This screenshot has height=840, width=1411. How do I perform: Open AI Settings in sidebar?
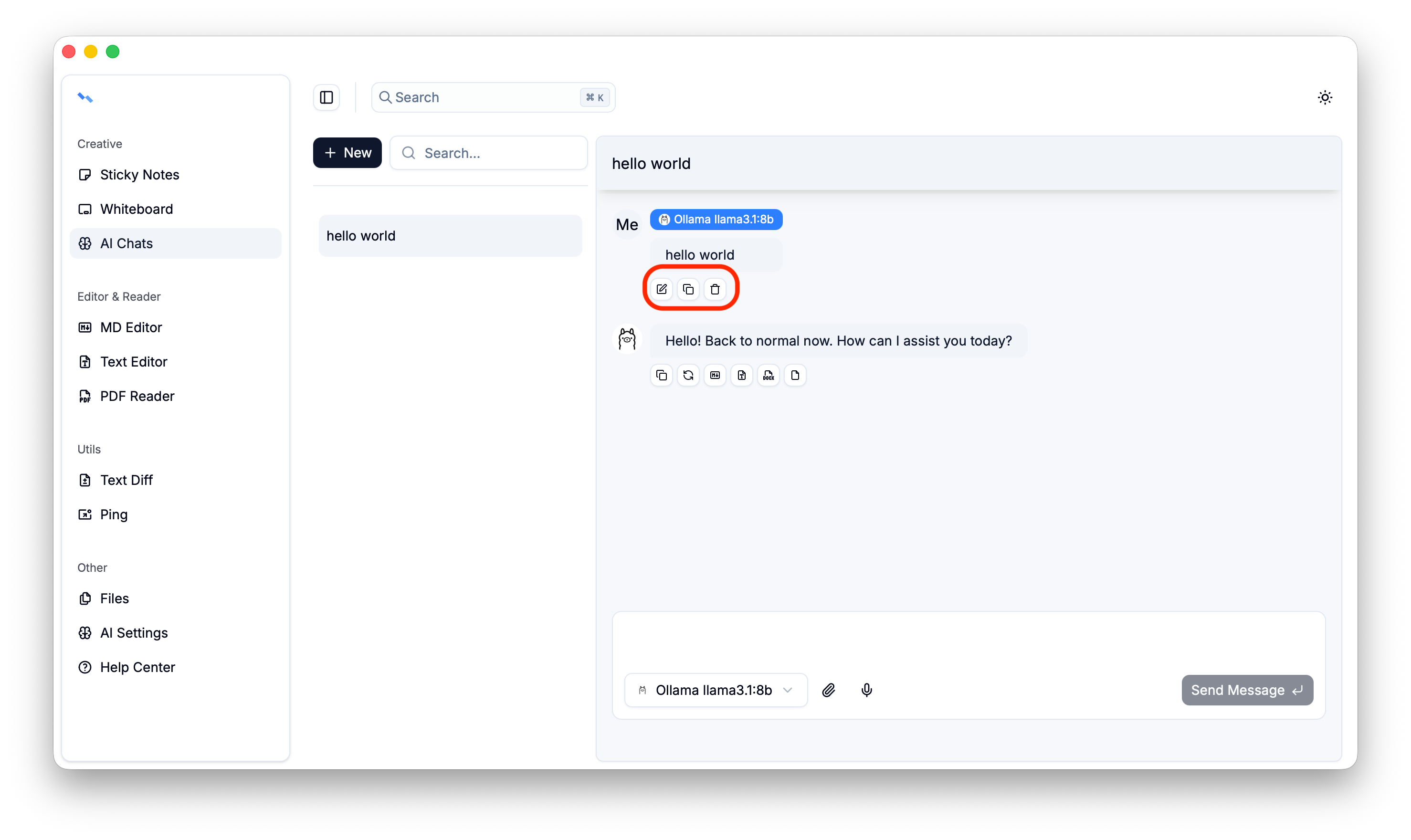(x=134, y=633)
